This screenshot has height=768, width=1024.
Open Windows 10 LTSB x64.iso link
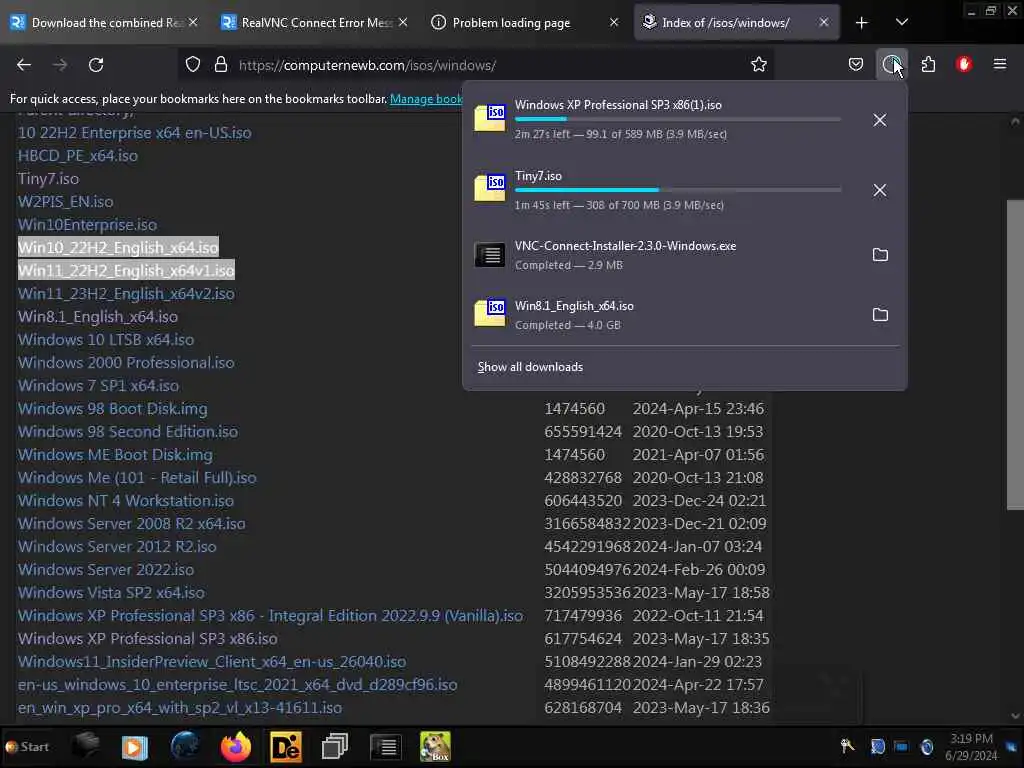coord(106,340)
